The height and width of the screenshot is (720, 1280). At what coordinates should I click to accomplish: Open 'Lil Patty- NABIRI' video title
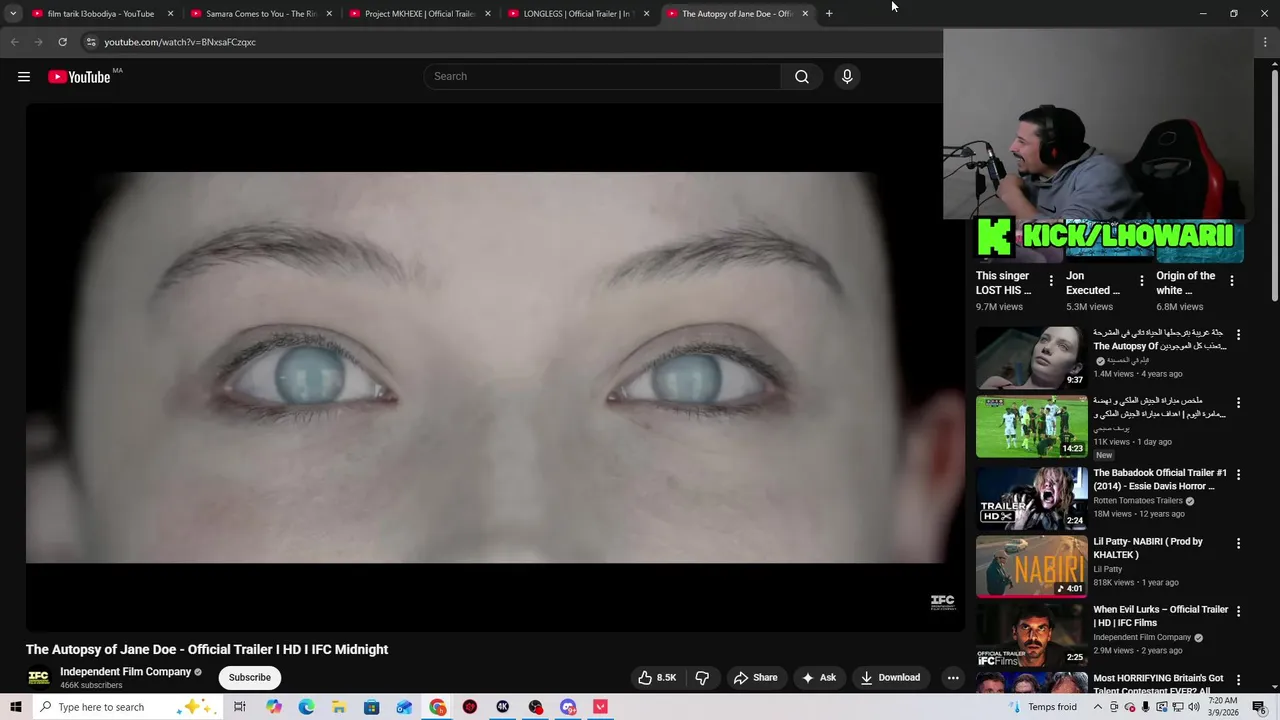click(1148, 548)
